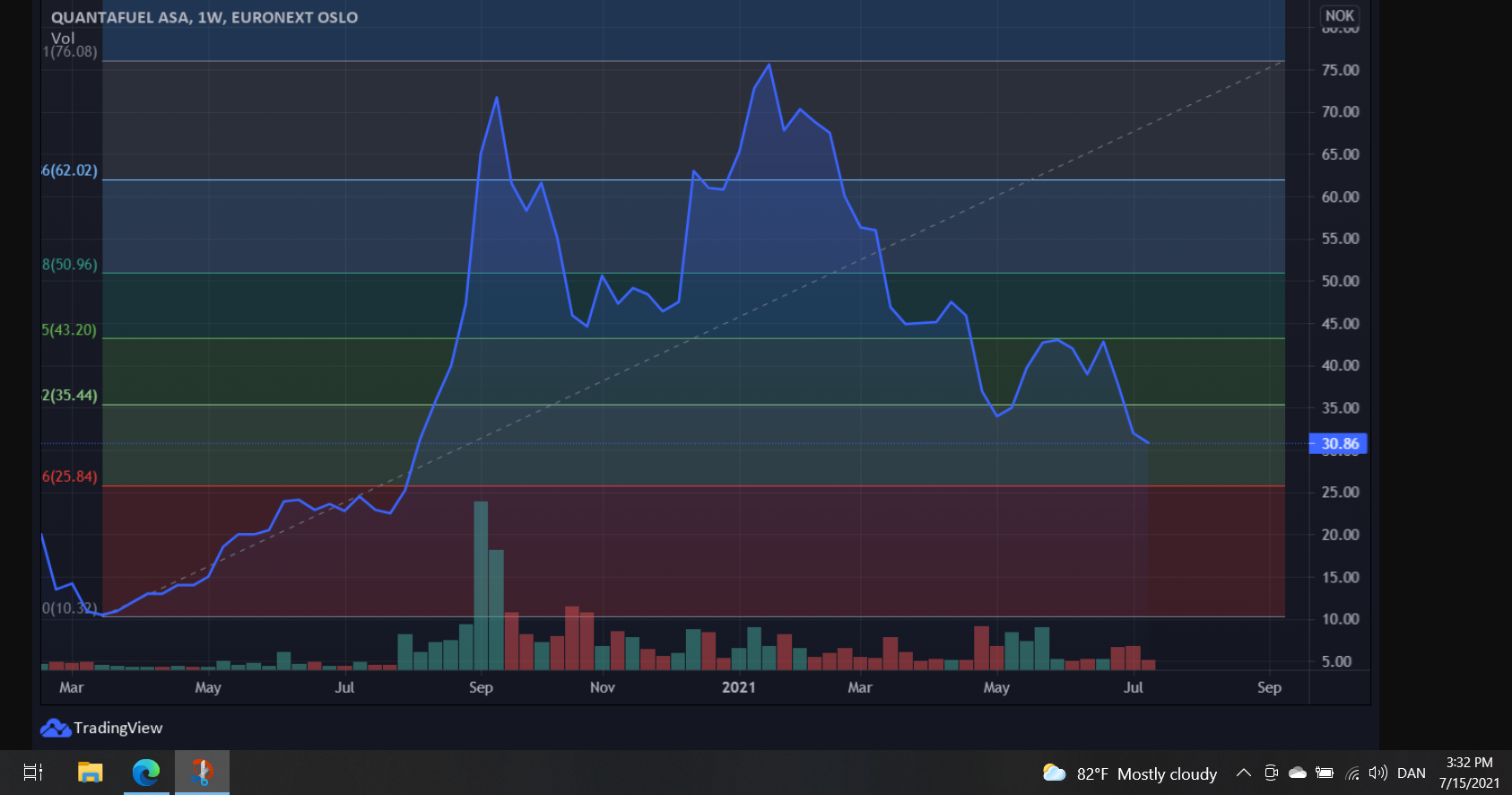This screenshot has width=1512, height=795.
Task: Click the Meet Now tray icon
Action: tap(1271, 773)
